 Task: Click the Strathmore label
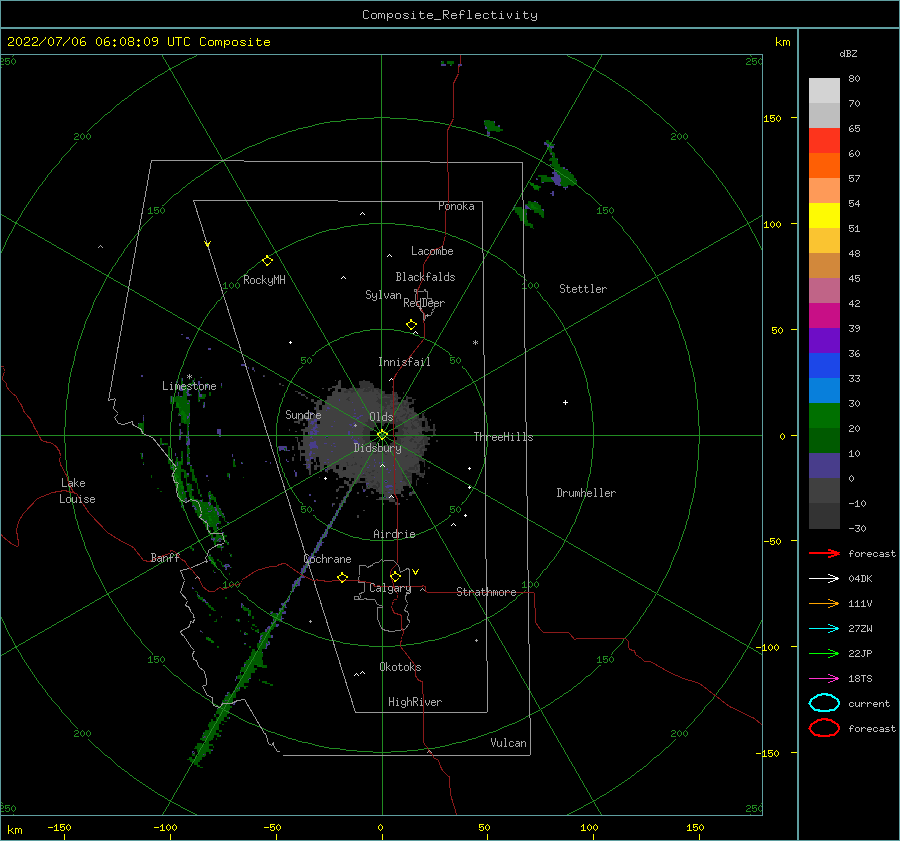486,592
